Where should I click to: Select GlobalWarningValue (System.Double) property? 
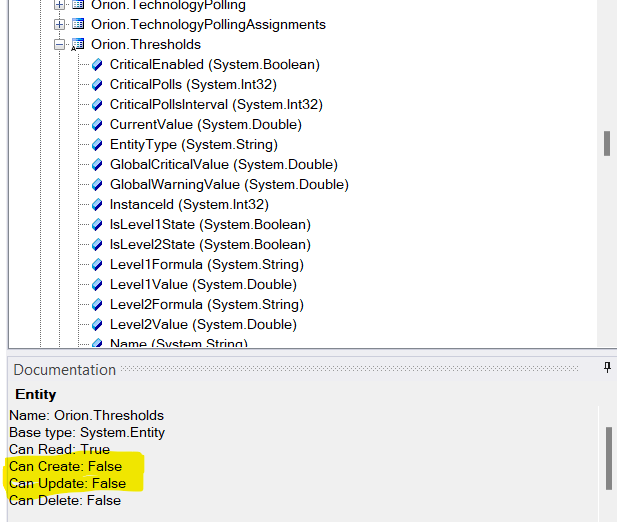tap(229, 184)
